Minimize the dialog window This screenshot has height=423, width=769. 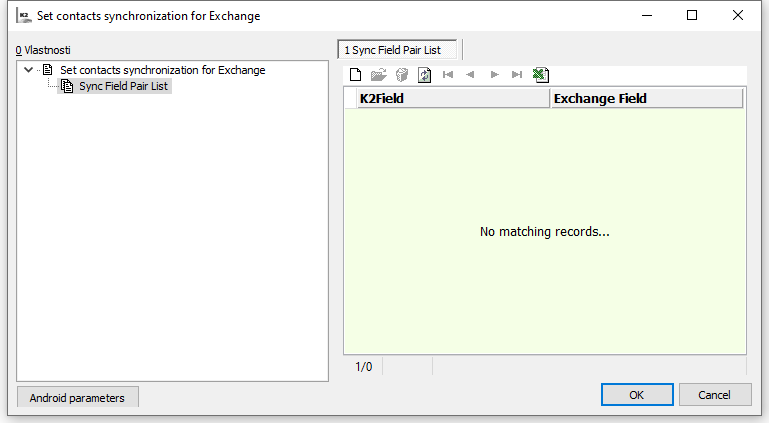(x=647, y=16)
